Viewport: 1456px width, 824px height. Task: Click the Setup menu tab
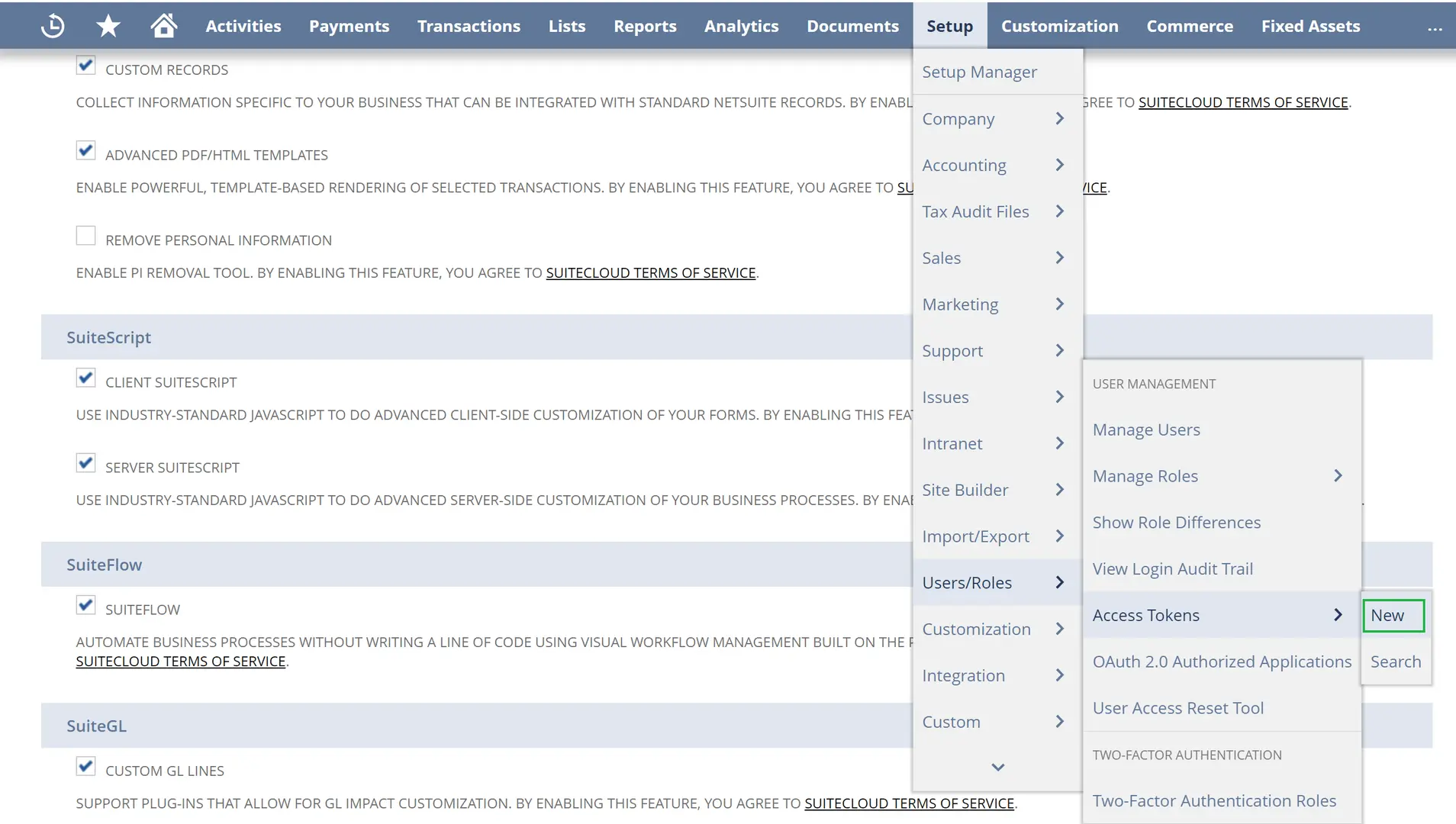pos(949,26)
